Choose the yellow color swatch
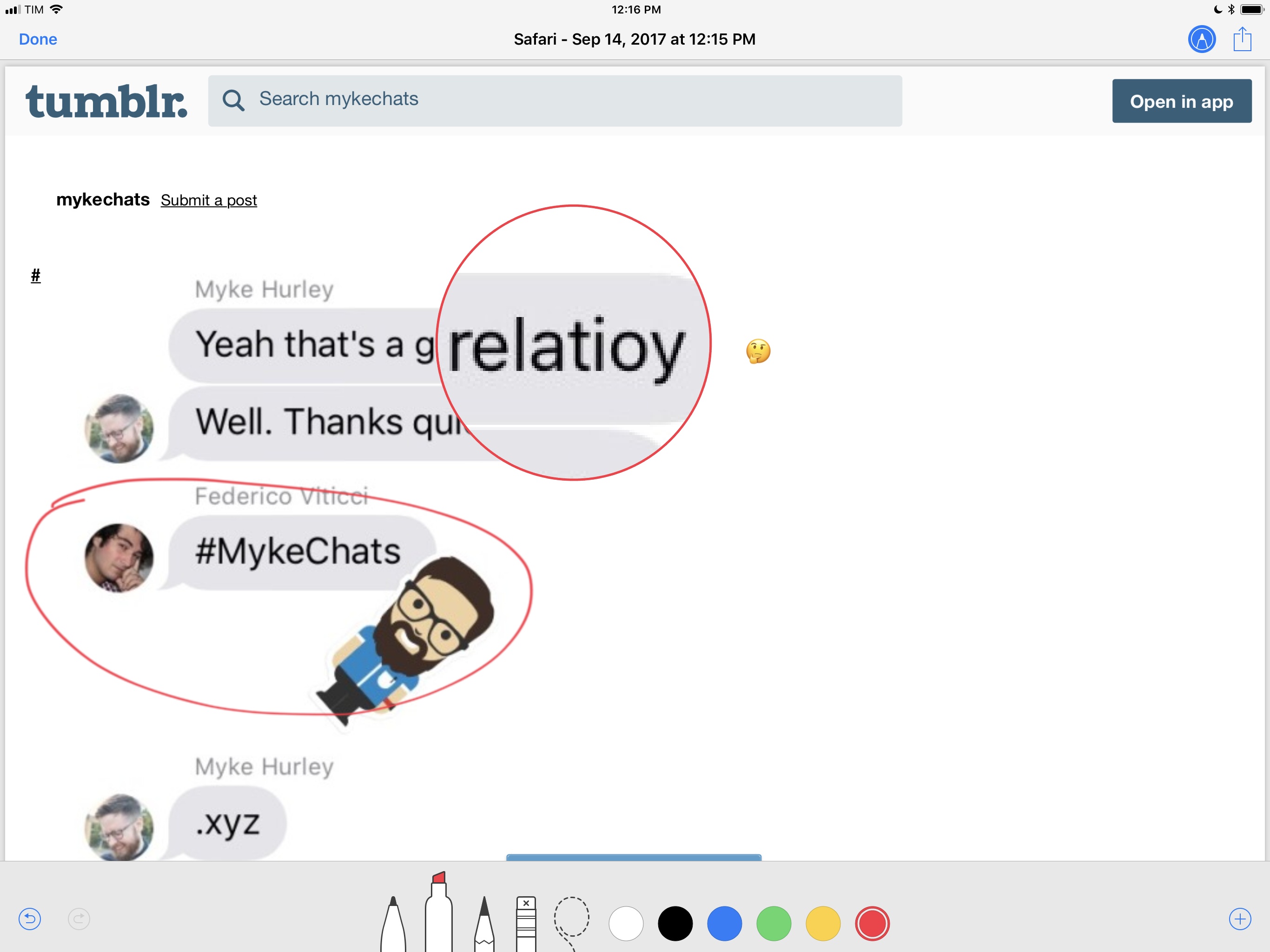Viewport: 1270px width, 952px height. click(823, 923)
